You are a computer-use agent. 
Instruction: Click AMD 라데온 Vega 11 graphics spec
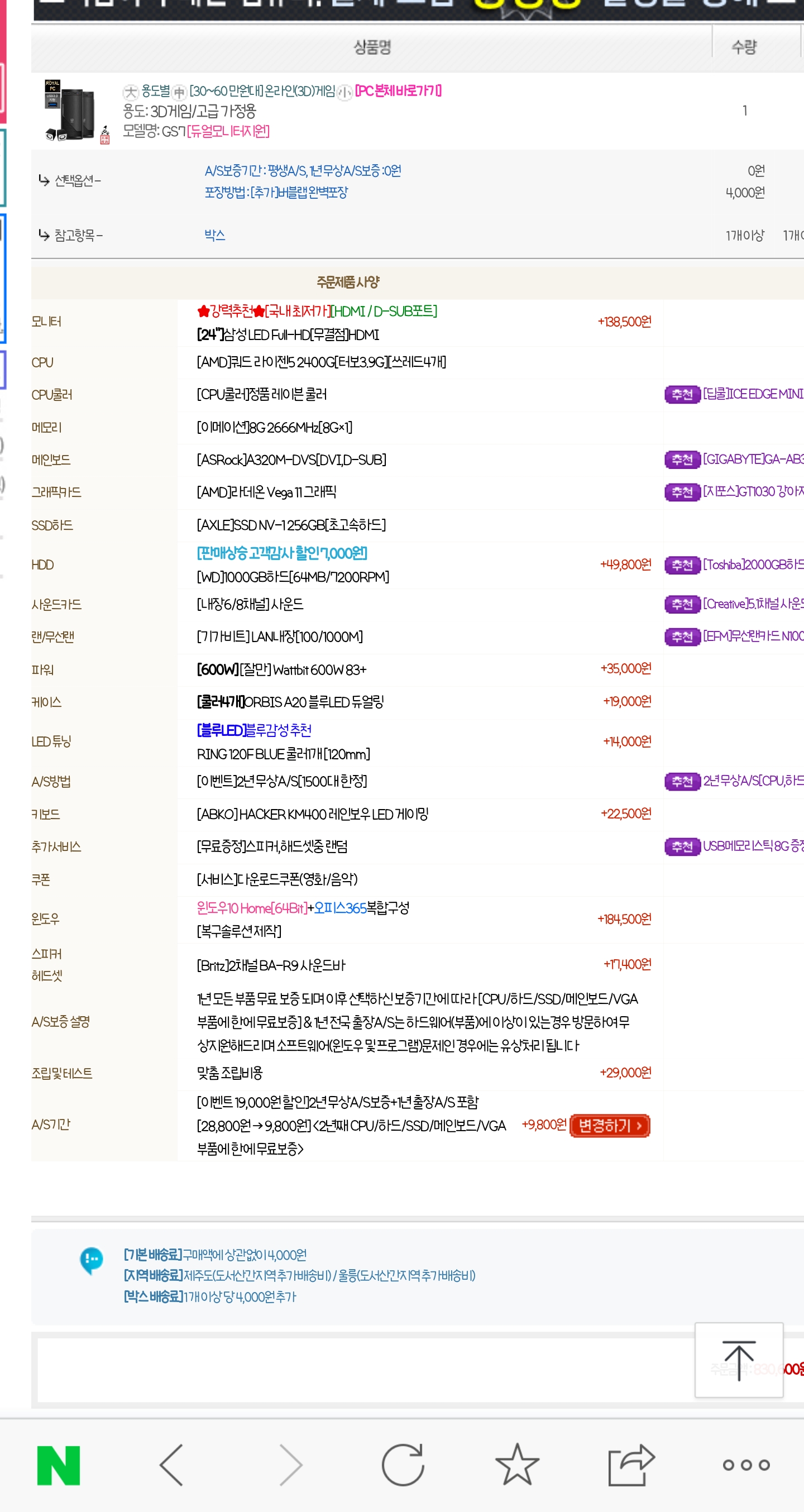266,492
